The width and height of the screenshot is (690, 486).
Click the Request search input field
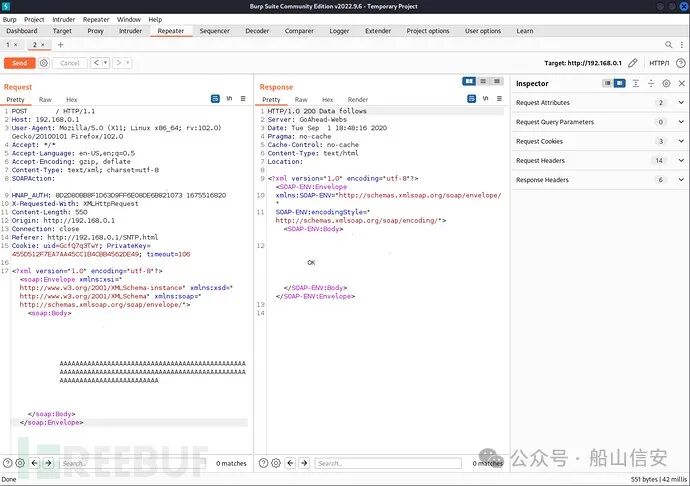tap(132, 463)
